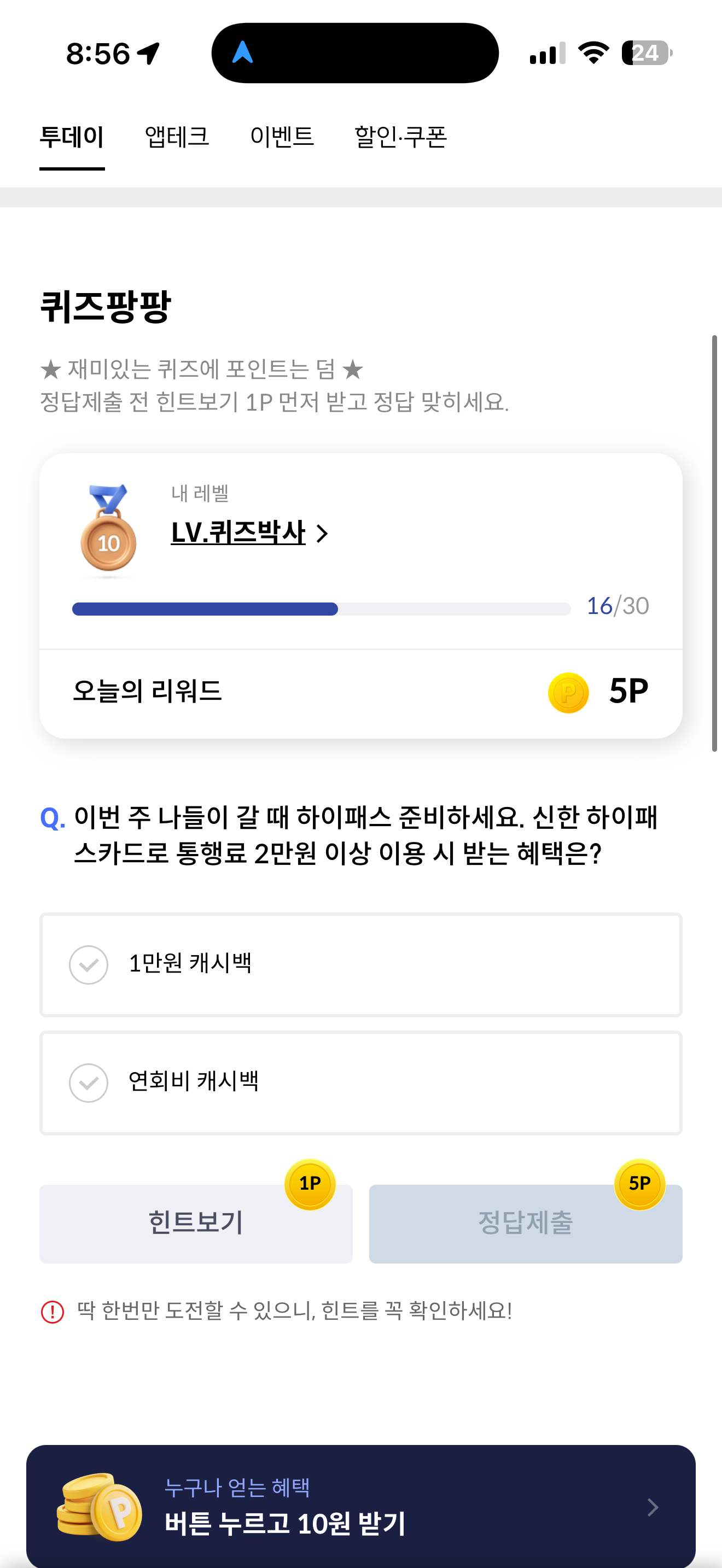Tap the 16/30 level progress bar
Image resolution: width=722 pixels, height=1568 pixels.
322,609
